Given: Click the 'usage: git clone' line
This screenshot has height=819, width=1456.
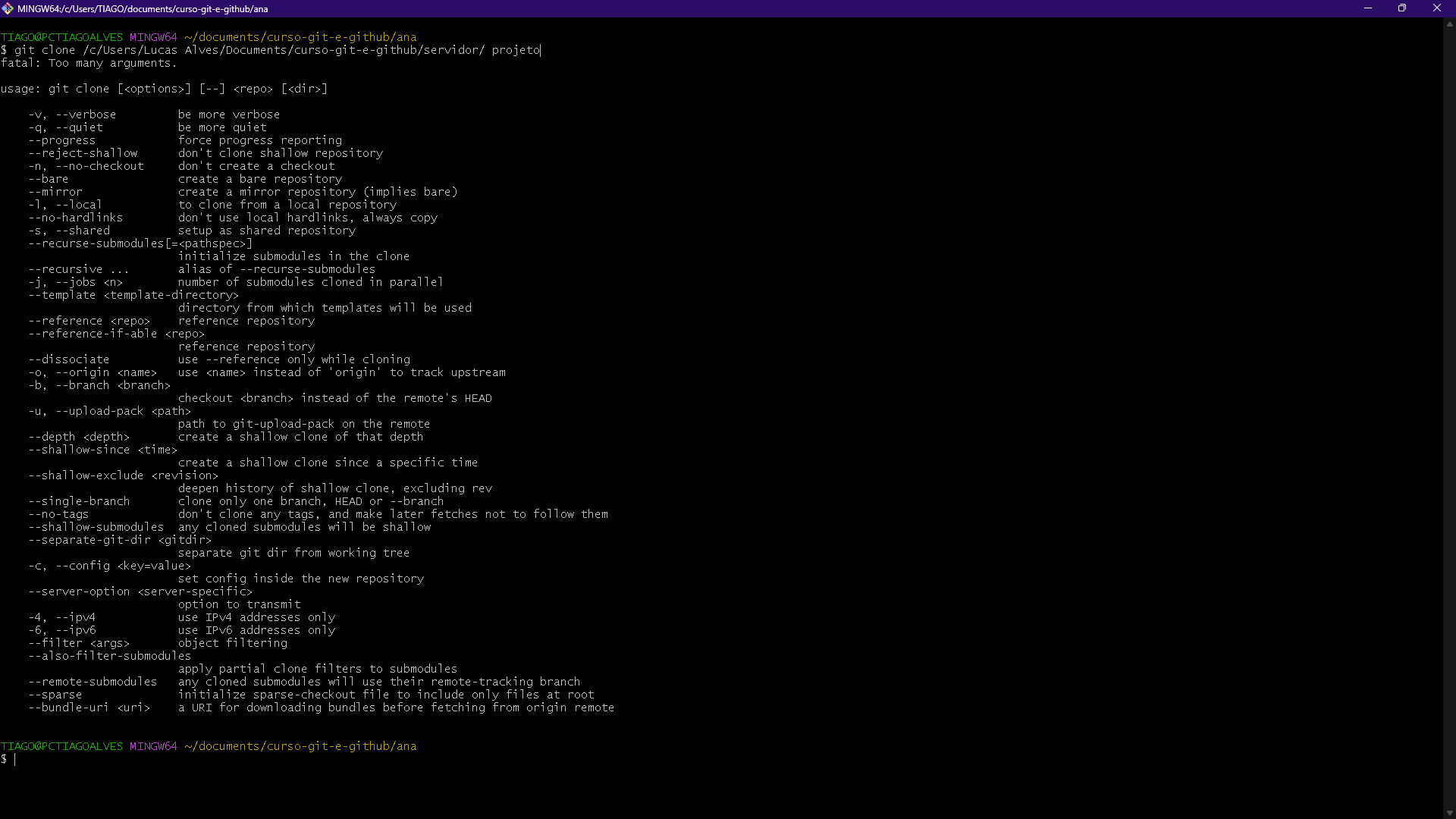Looking at the screenshot, I should pyautogui.click(x=164, y=89).
